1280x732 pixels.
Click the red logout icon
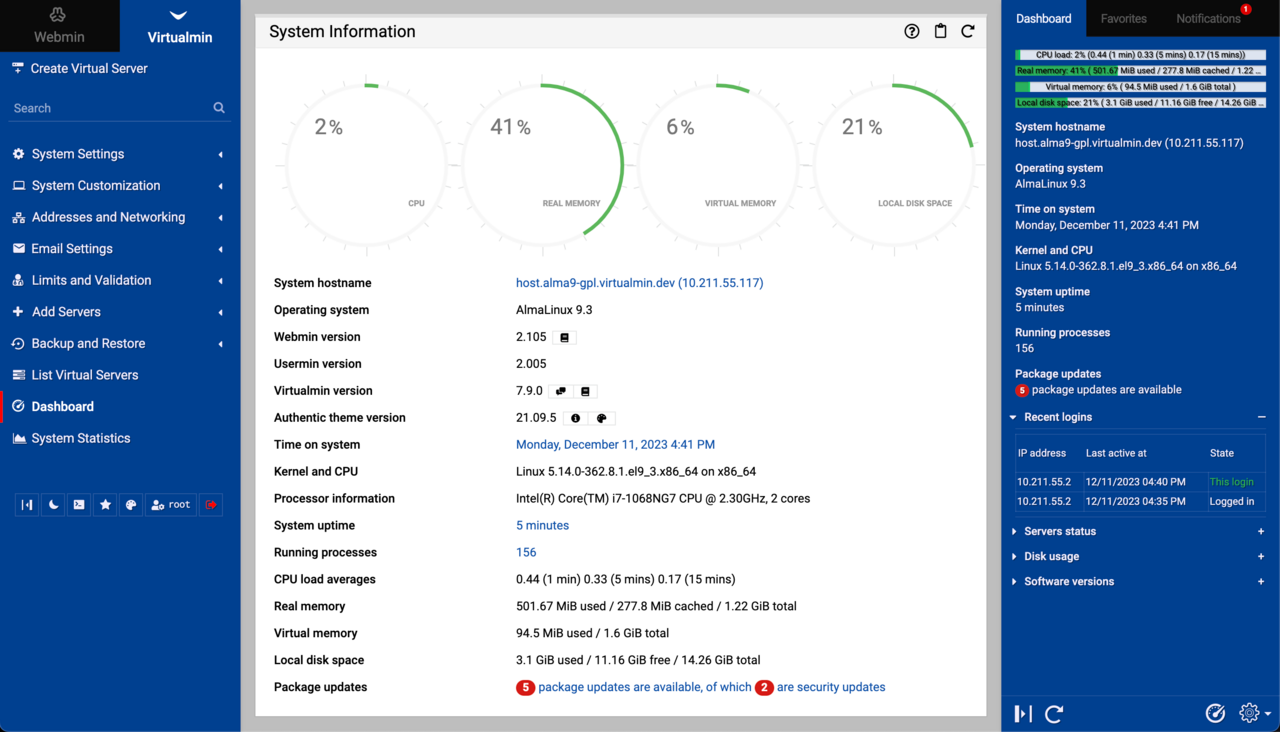tap(211, 505)
